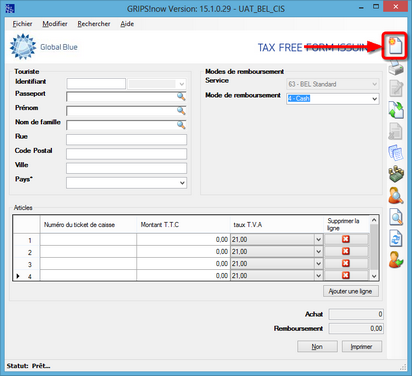Click the magnifier in the Prénom field

pos(181,111)
